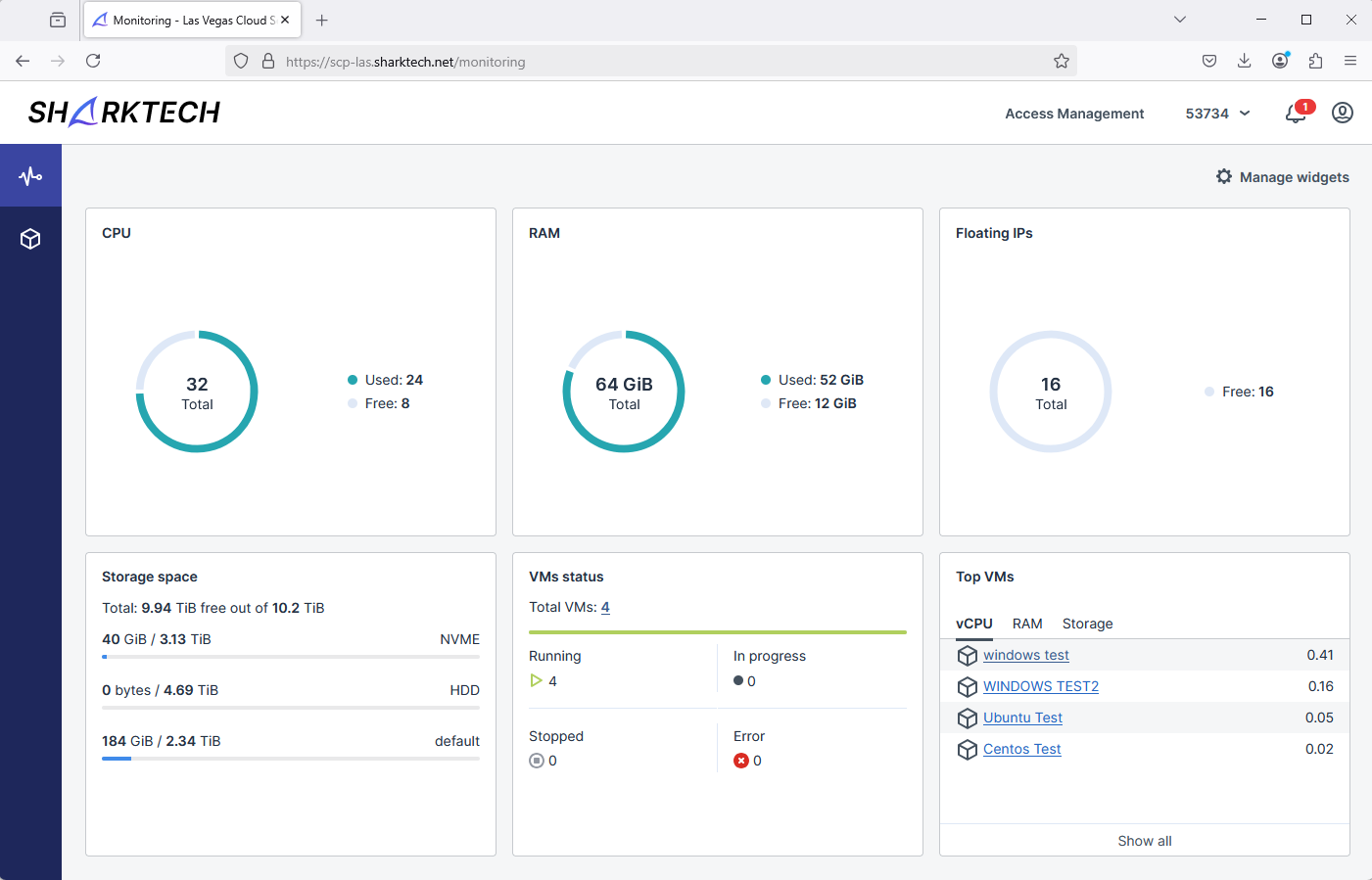Open the browser downloads icon
This screenshot has height=880, width=1372.
tap(1244, 61)
